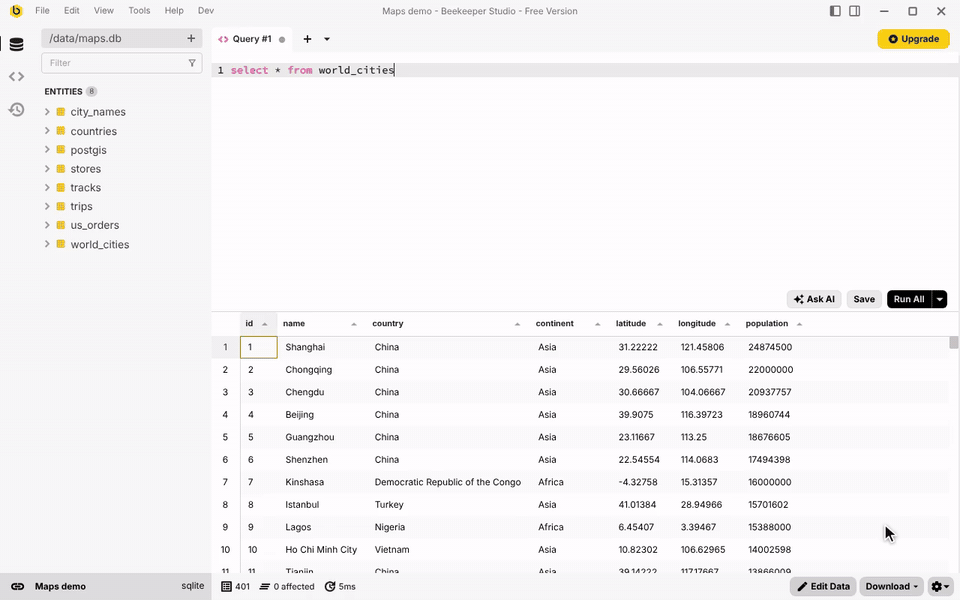960x600 pixels.
Task: Click in the SQL query editor line
Action: click(x=585, y=70)
